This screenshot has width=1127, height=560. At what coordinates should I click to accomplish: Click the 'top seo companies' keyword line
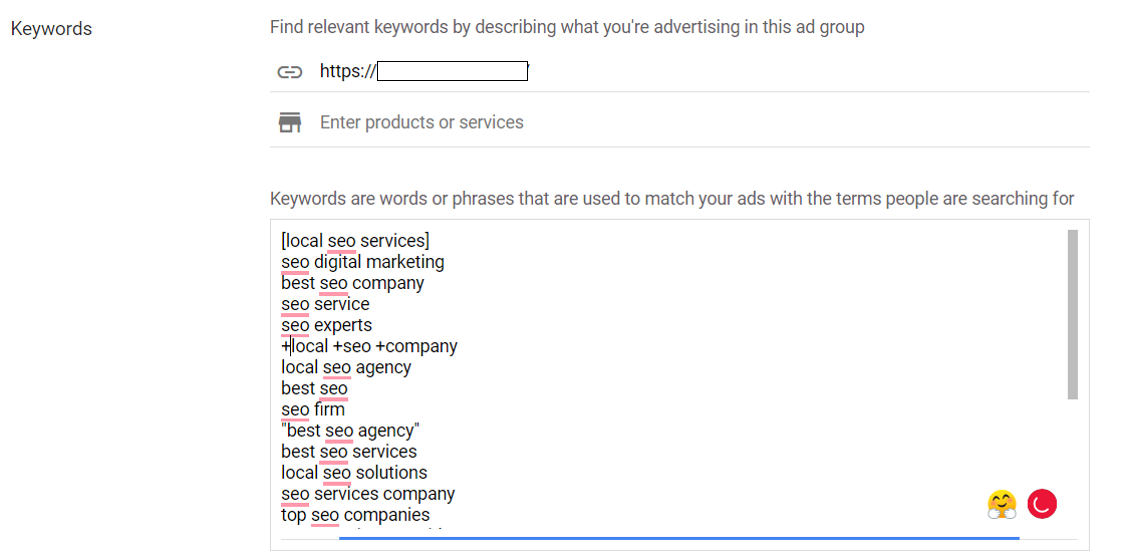click(x=356, y=515)
